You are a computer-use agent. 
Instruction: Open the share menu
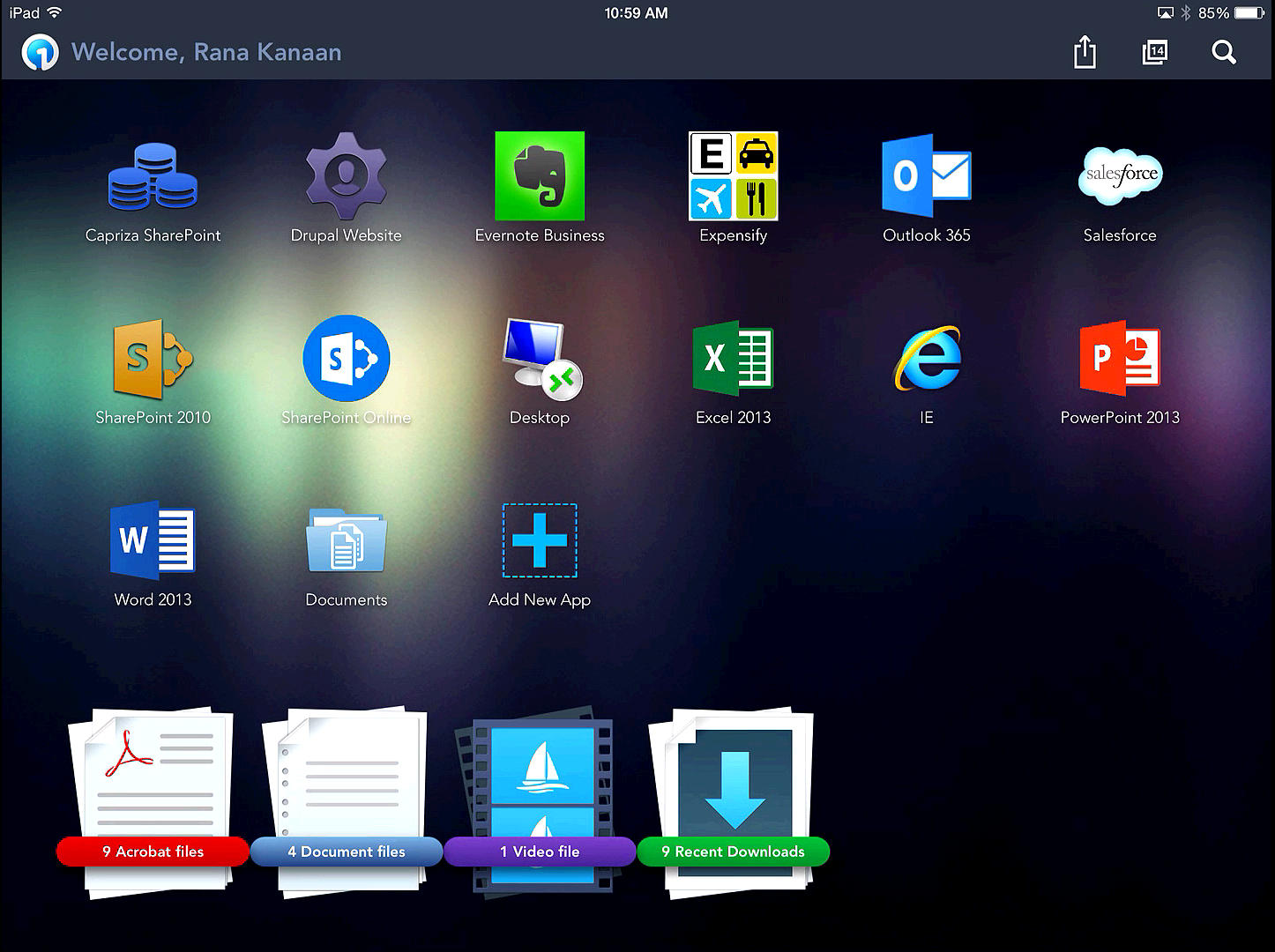coord(1084,52)
